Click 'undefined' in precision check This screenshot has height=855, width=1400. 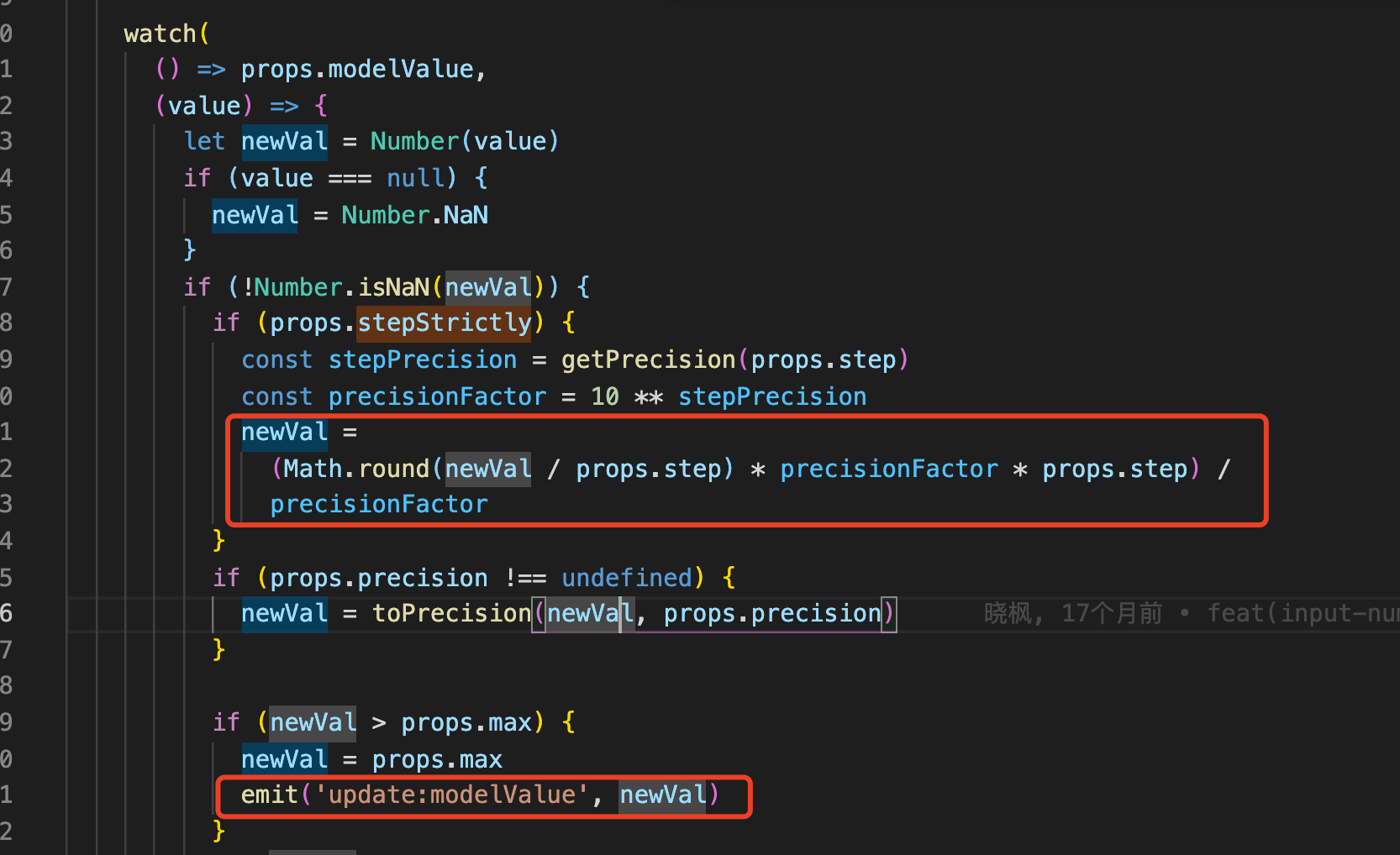[x=627, y=578]
